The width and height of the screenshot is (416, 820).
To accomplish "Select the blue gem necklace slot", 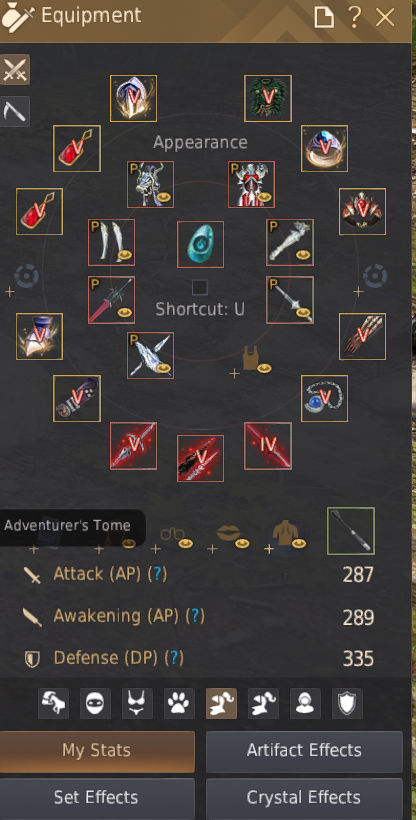I will click(x=324, y=398).
